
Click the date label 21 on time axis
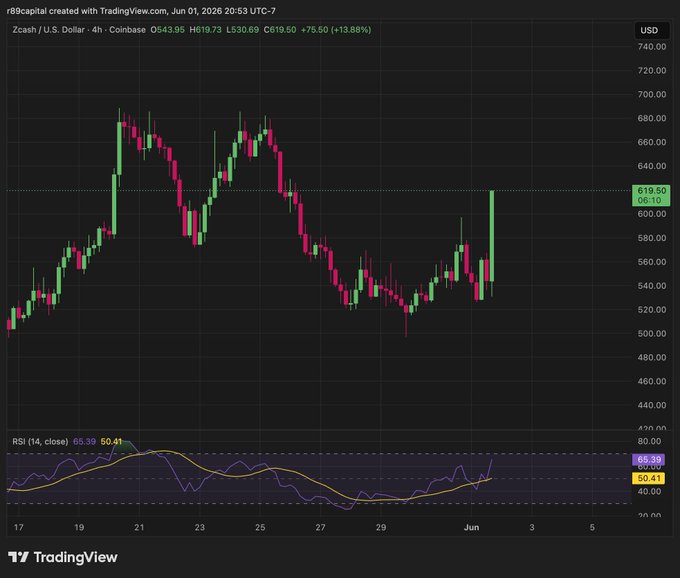pyautogui.click(x=139, y=527)
